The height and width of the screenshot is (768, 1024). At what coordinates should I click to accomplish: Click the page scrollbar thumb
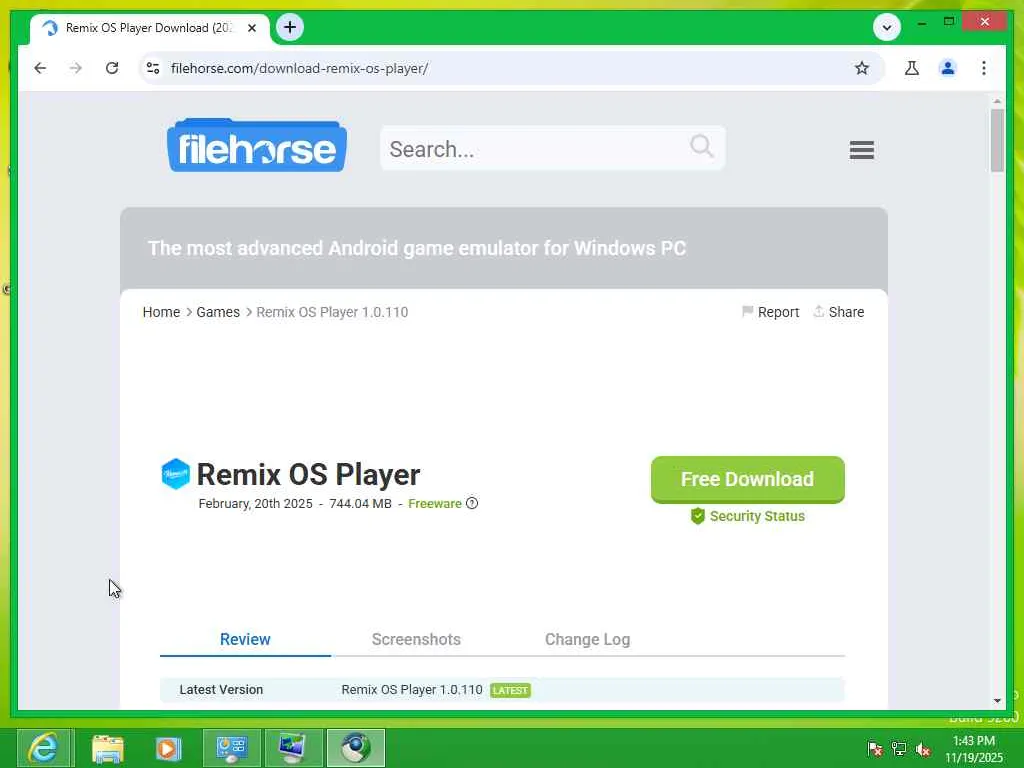[x=997, y=140]
